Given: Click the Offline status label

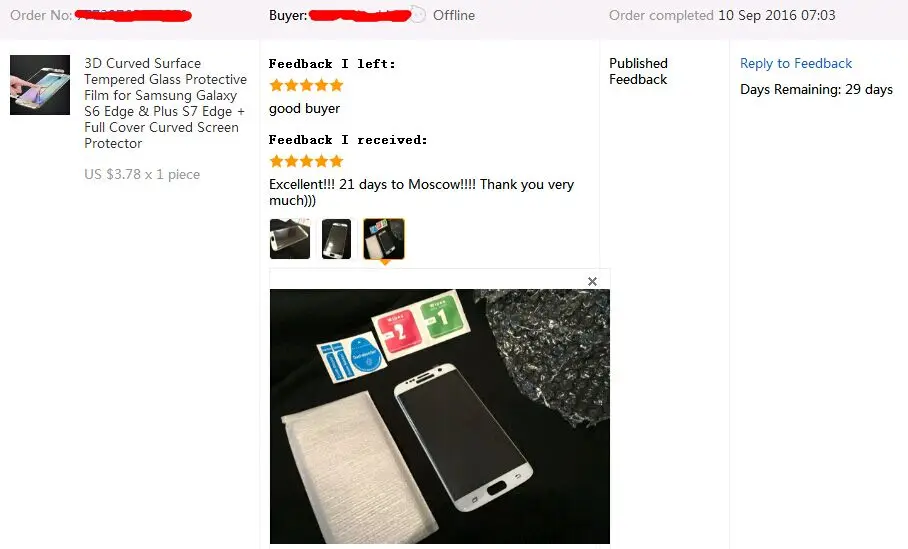Looking at the screenshot, I should coord(453,15).
